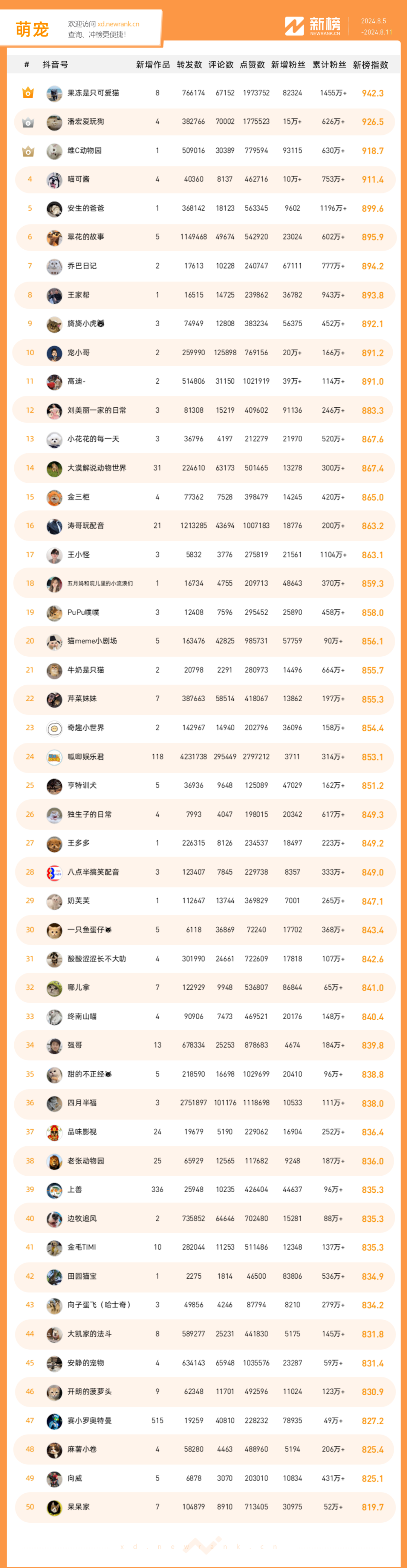Open 果冻是只可爱猫 avatar
Image resolution: width=407 pixels, height=1568 pixels.
point(54,93)
